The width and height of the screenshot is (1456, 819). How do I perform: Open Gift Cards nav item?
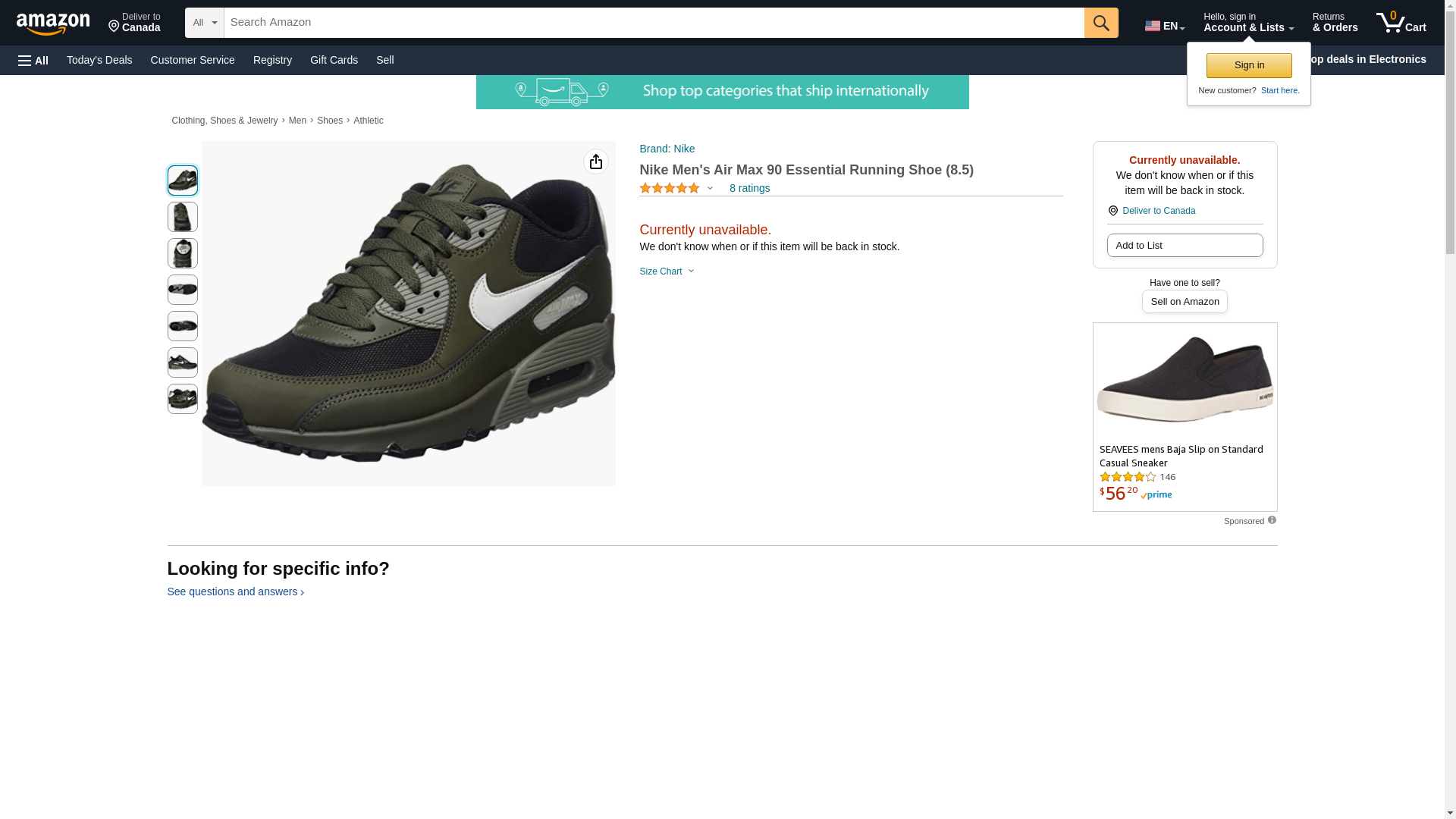pos(334,60)
